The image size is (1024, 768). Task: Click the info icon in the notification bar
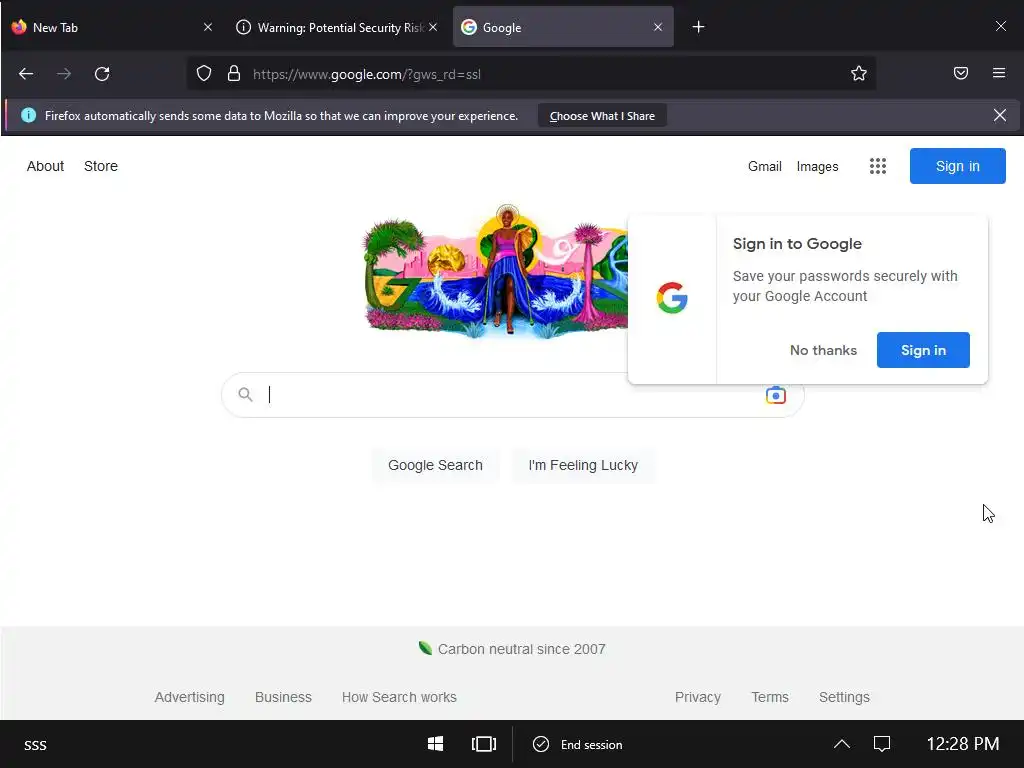click(29, 116)
